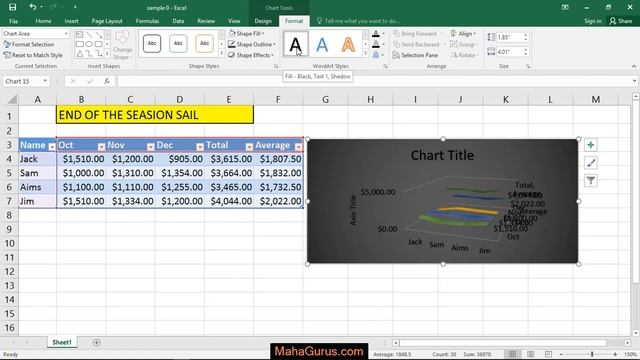The width and height of the screenshot is (640, 360).
Task: Switch to the Insert tab
Action: [71, 21]
